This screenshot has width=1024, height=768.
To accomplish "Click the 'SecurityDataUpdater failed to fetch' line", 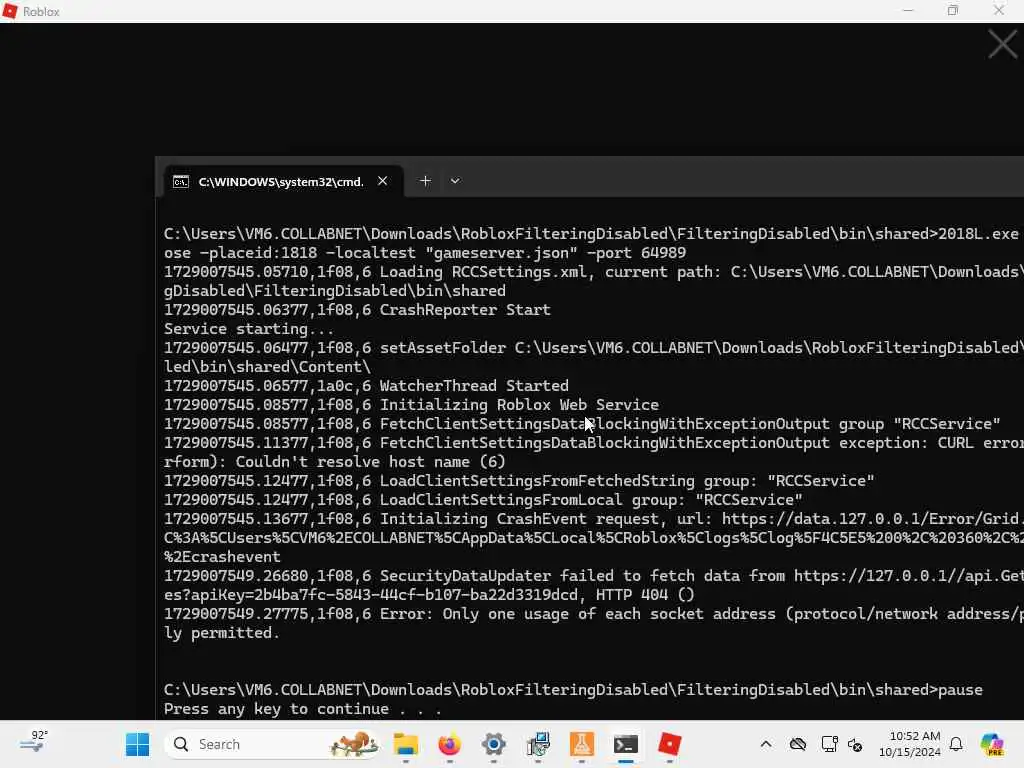I will [x=594, y=575].
